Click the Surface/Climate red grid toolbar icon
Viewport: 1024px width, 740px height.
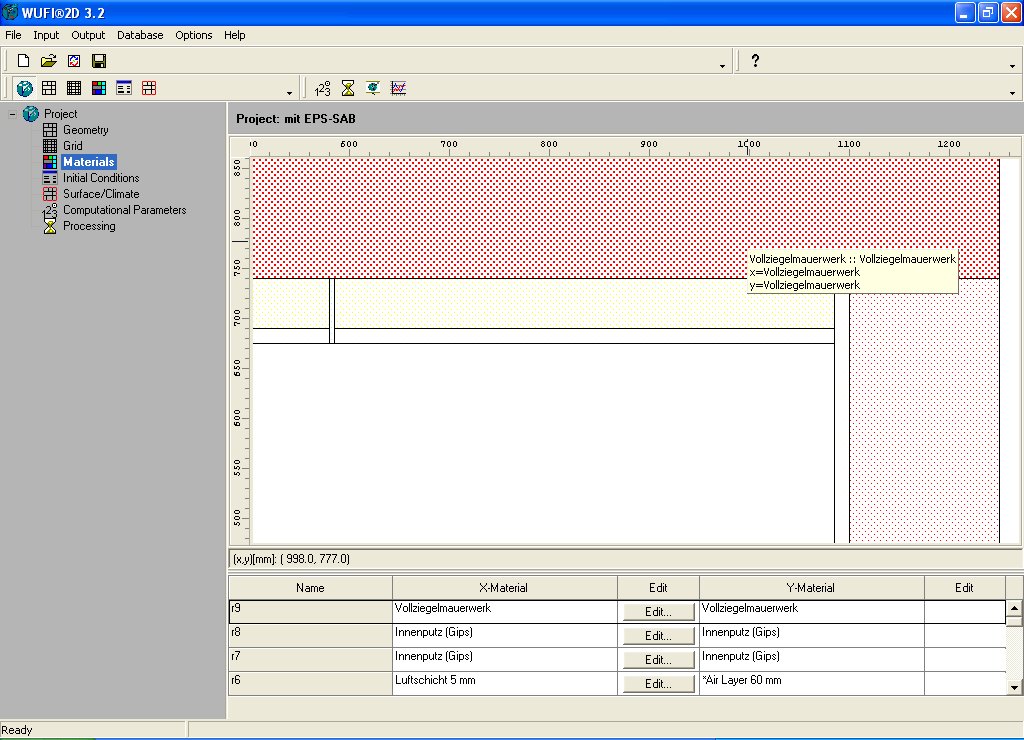pos(149,88)
